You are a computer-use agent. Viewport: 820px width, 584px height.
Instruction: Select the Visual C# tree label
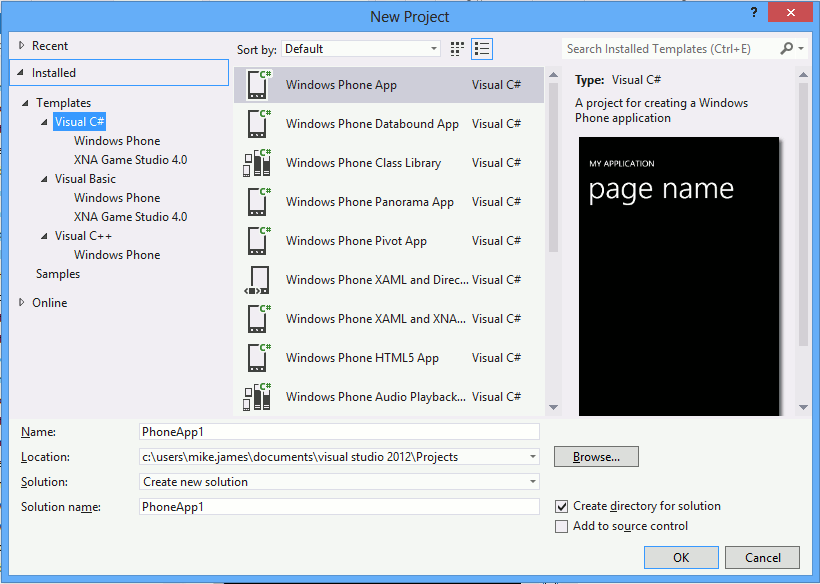79,122
